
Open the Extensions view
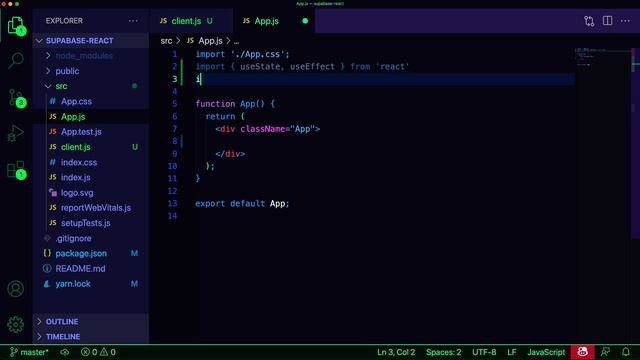tap(16, 169)
